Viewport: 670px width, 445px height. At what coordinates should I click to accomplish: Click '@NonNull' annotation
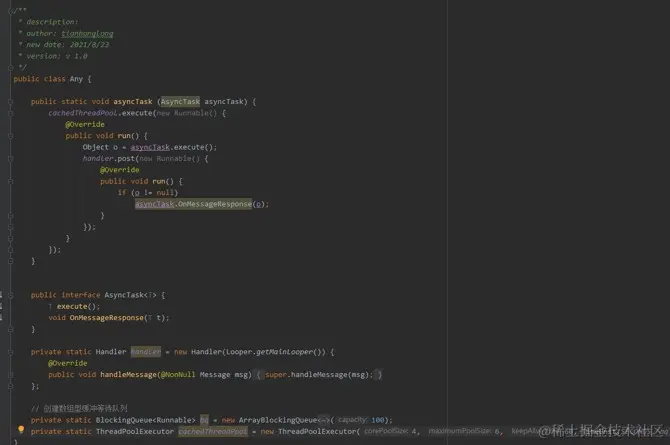click(178, 374)
